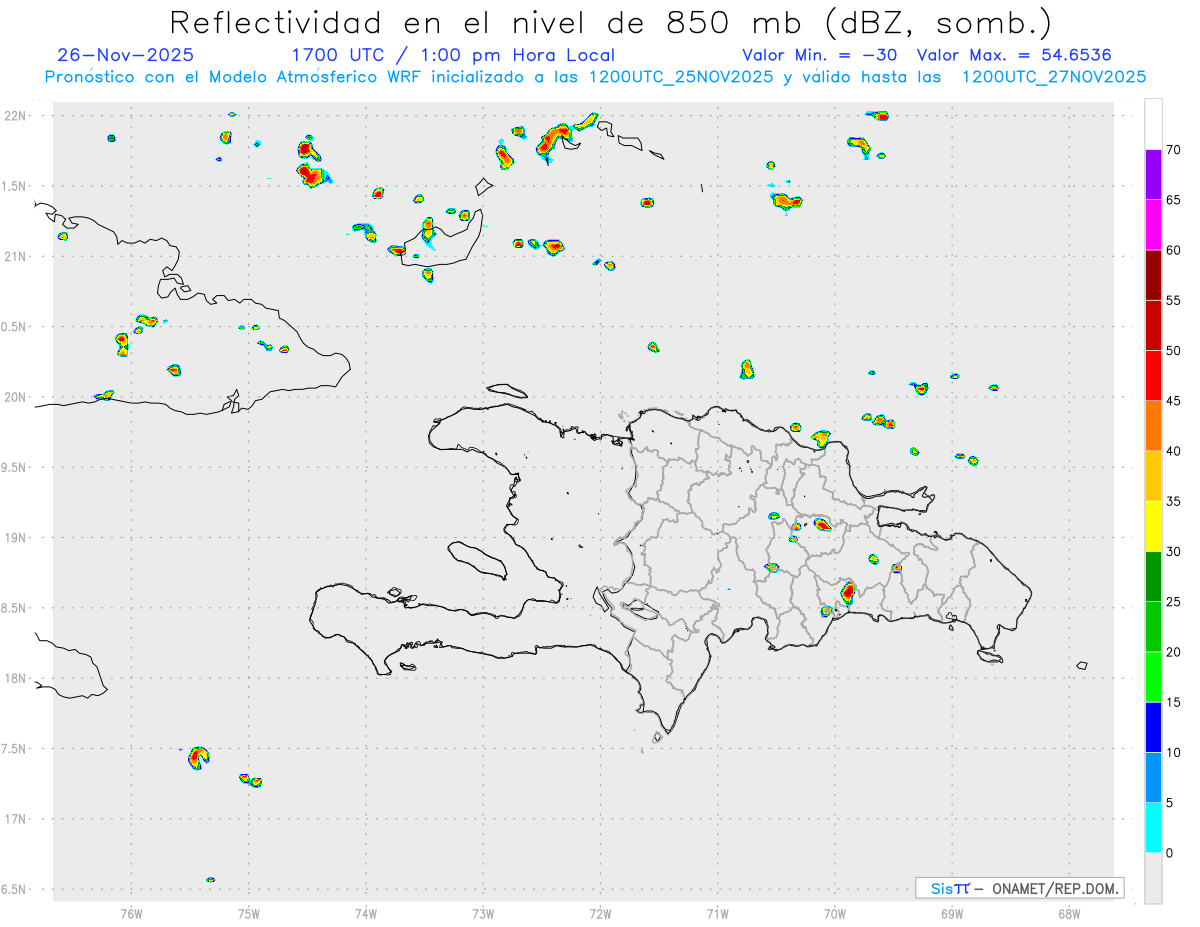Click the longitude axis label '75W'
The height and width of the screenshot is (927, 1200).
point(248,914)
